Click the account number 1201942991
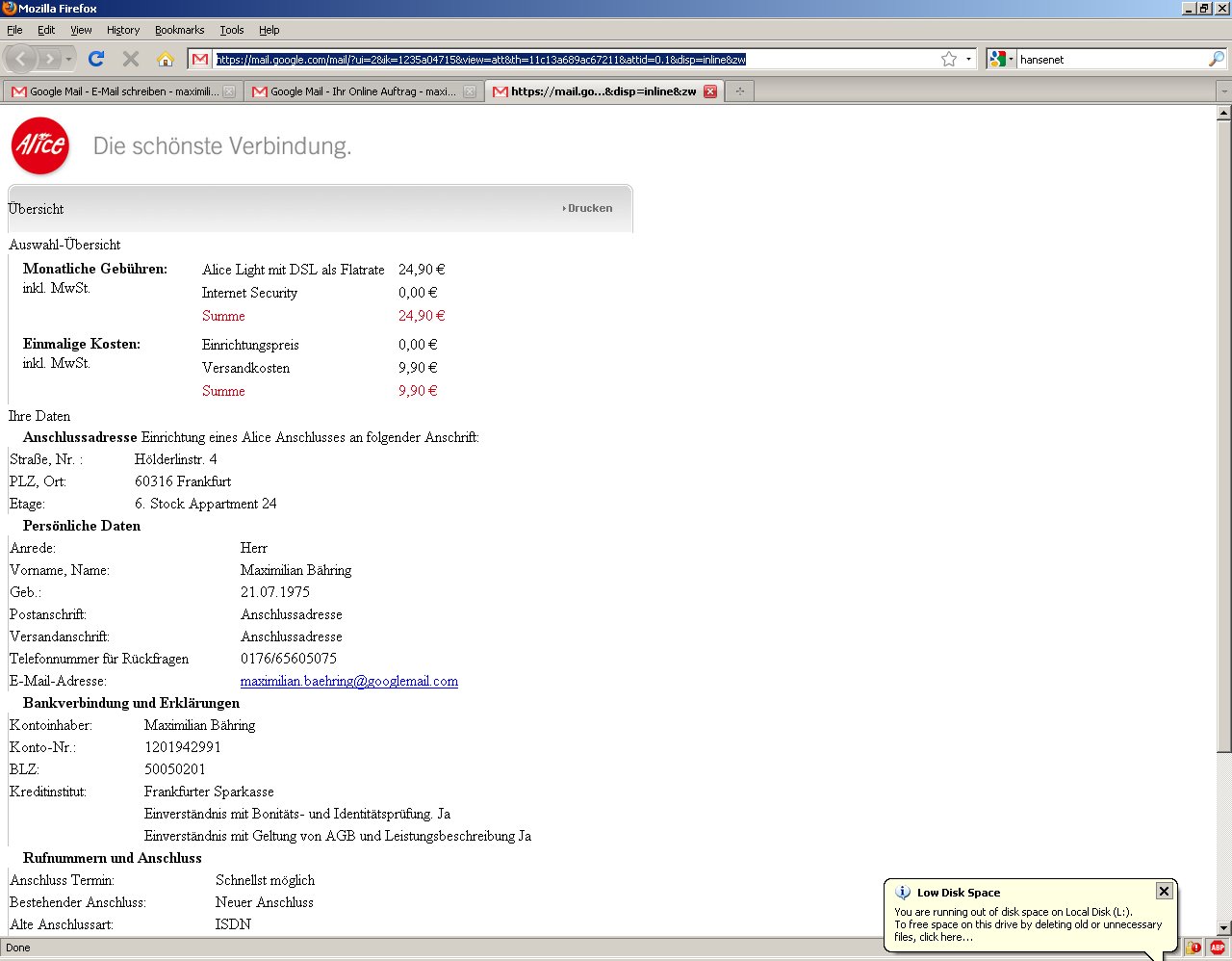This screenshot has width=1232, height=961. pos(183,747)
